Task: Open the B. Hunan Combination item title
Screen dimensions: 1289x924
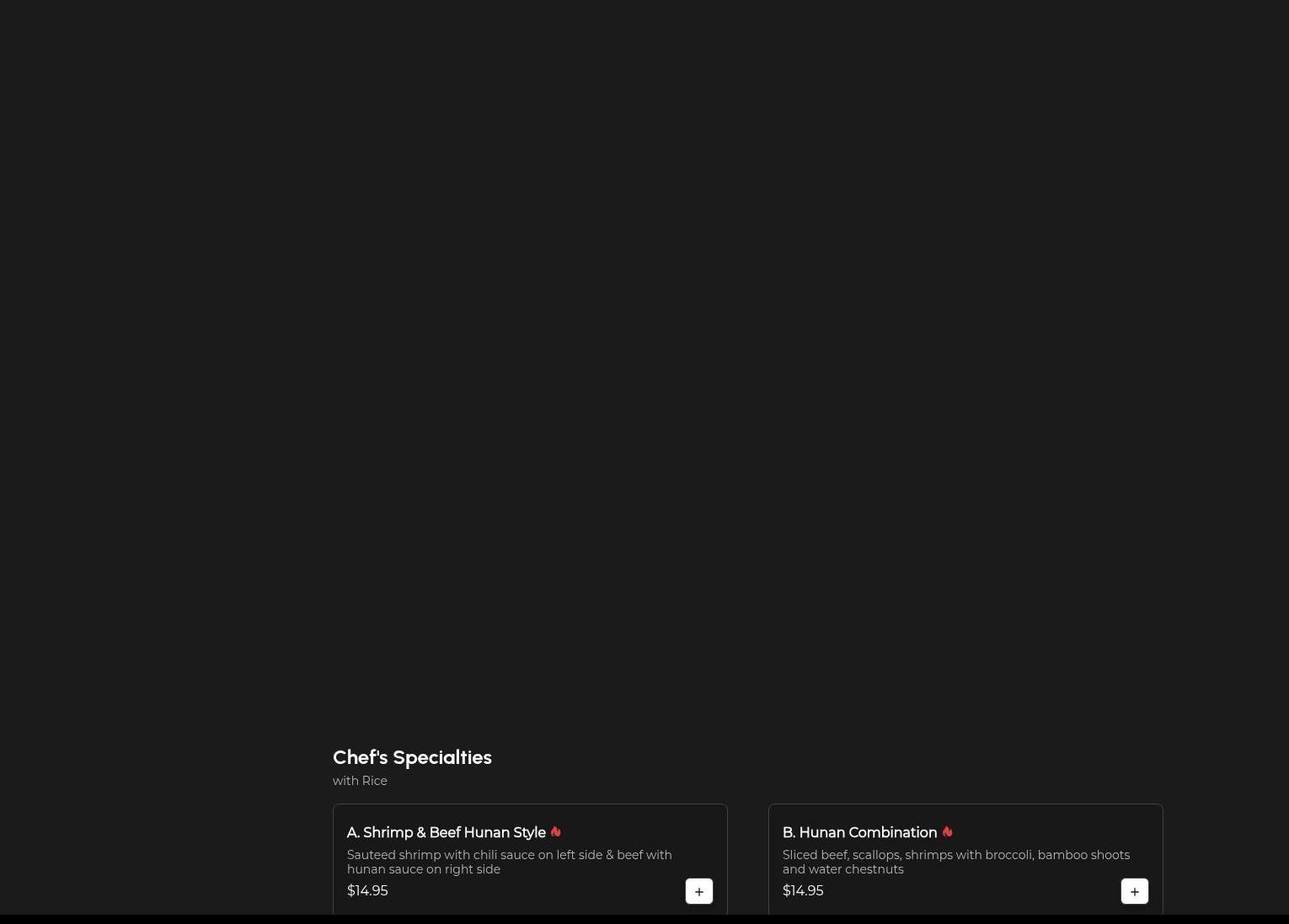Action: (858, 832)
